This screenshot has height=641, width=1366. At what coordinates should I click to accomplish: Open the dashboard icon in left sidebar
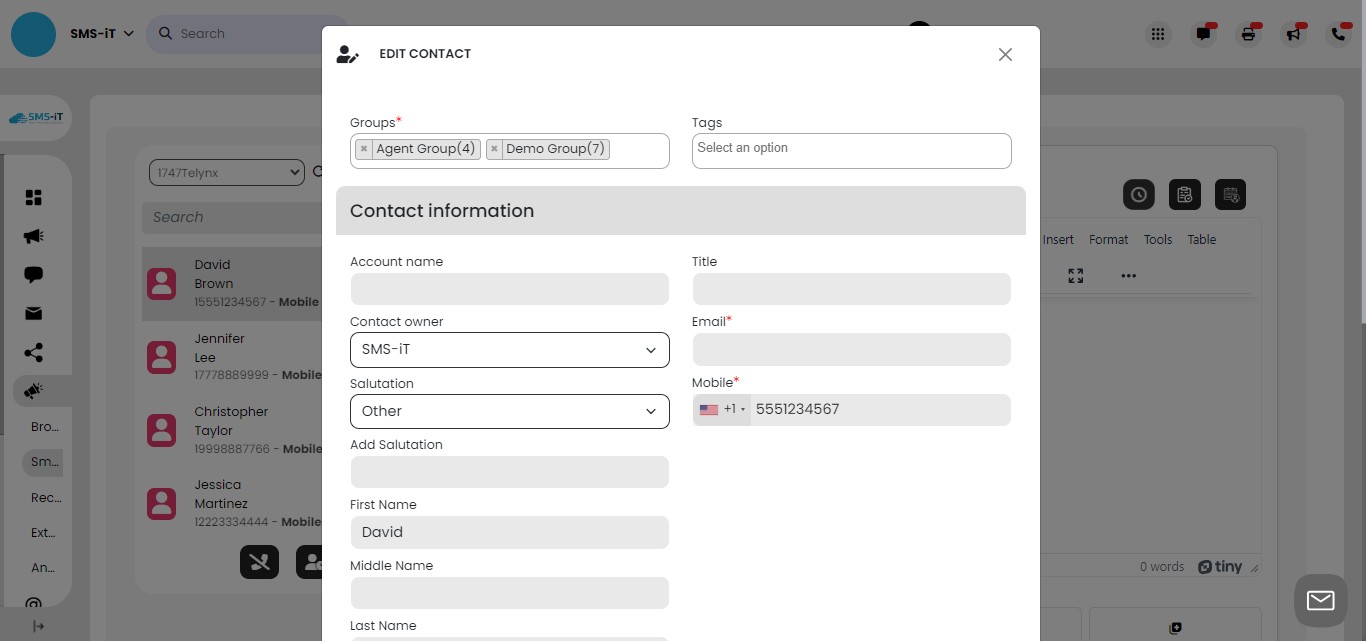(x=33, y=197)
